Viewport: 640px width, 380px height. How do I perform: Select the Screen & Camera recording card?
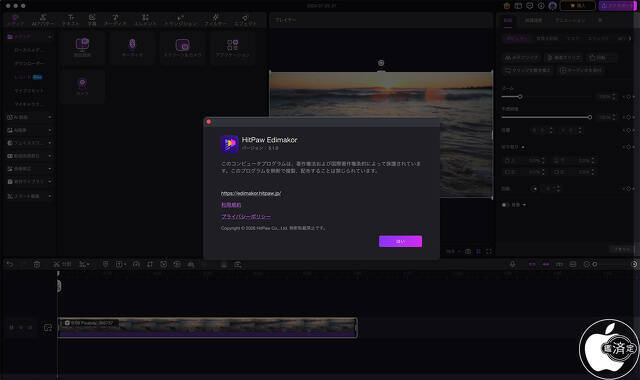click(x=182, y=47)
